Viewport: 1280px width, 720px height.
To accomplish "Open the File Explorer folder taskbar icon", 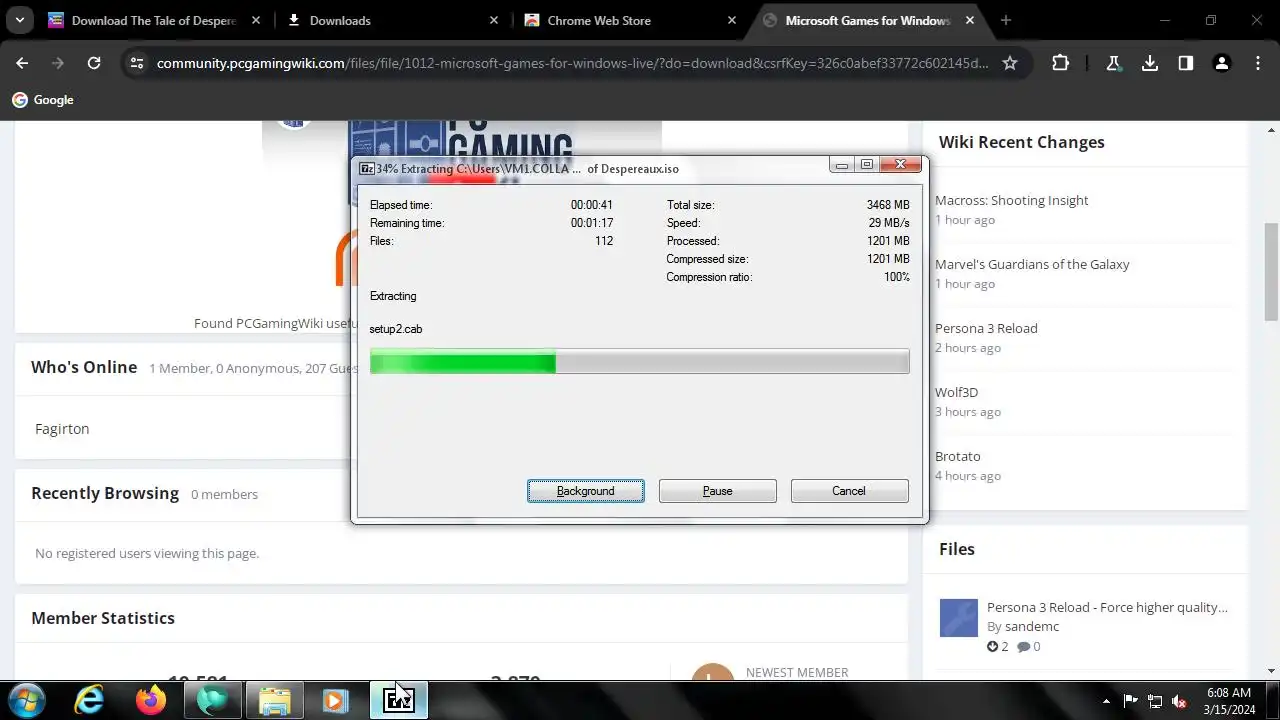I will (273, 700).
